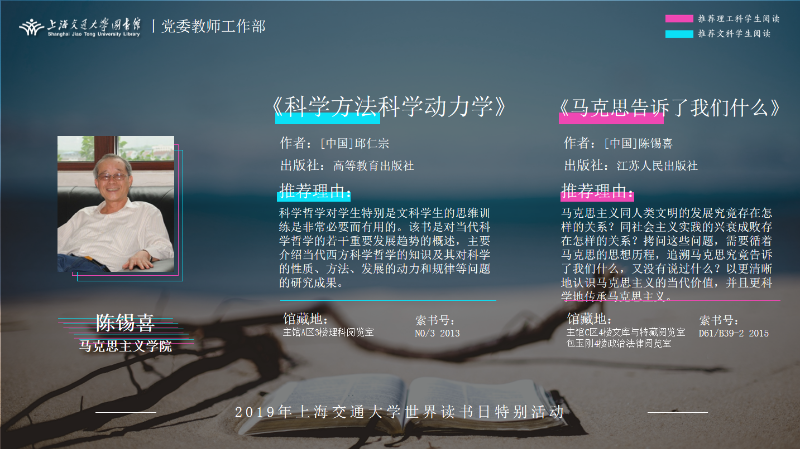The height and width of the screenshot is (449, 800).
Task: Click the pink legend color swatch
Action: click(679, 19)
